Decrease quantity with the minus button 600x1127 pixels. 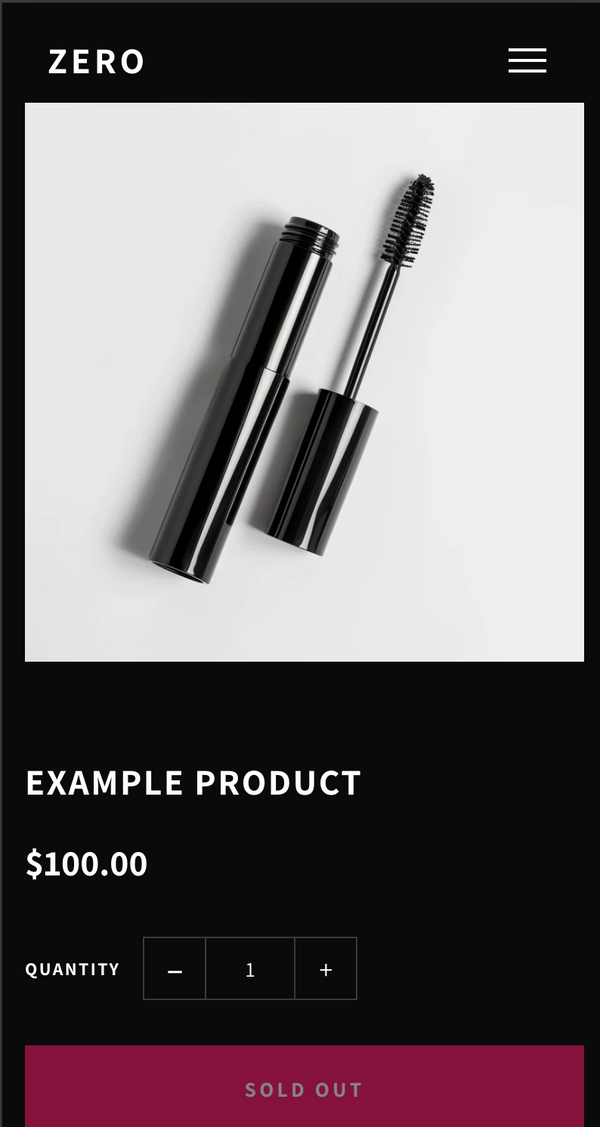[175, 969]
